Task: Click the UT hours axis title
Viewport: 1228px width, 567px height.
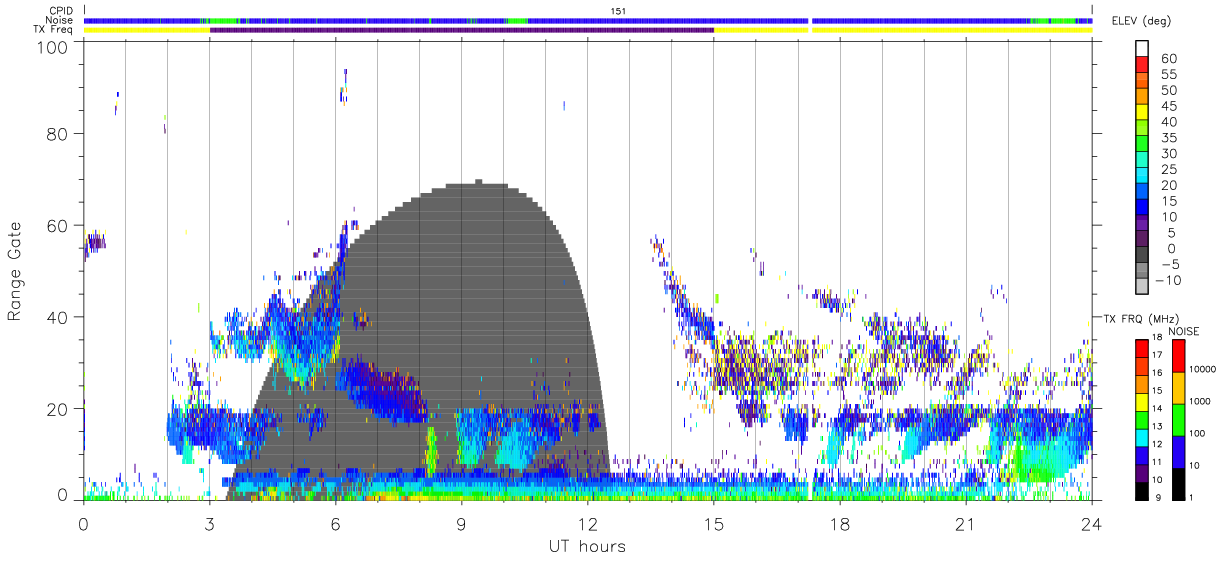Action: (x=587, y=546)
